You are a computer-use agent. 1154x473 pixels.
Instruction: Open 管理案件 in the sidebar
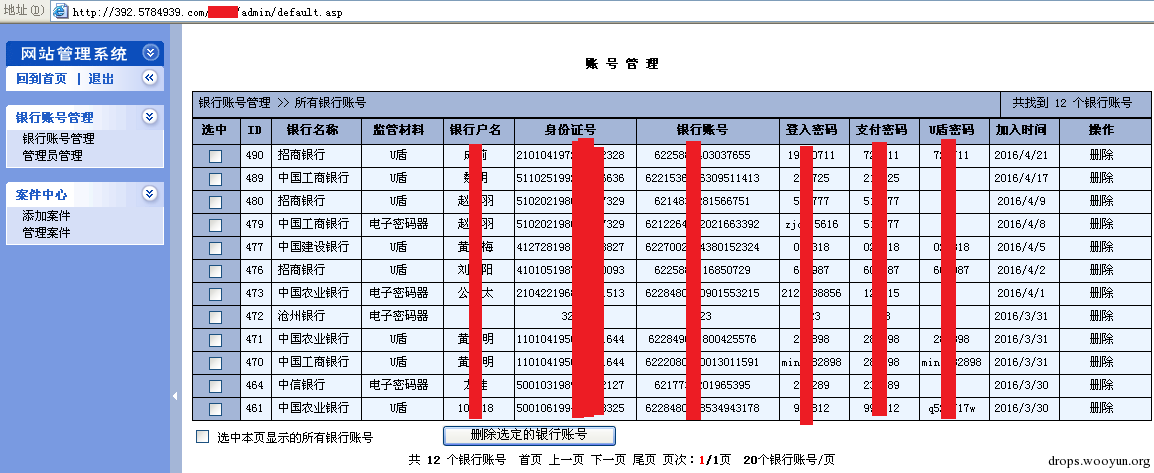coord(46,232)
